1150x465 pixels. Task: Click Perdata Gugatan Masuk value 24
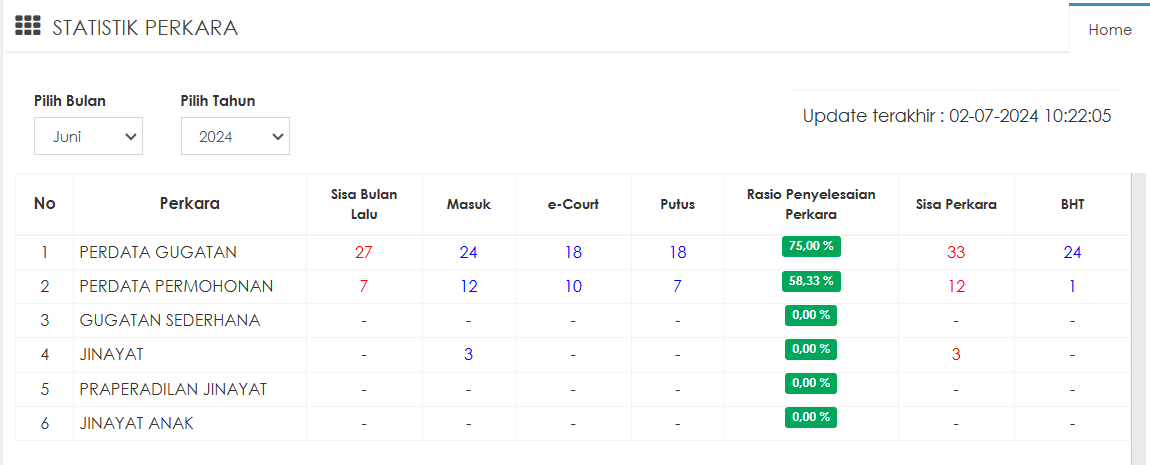pos(468,252)
